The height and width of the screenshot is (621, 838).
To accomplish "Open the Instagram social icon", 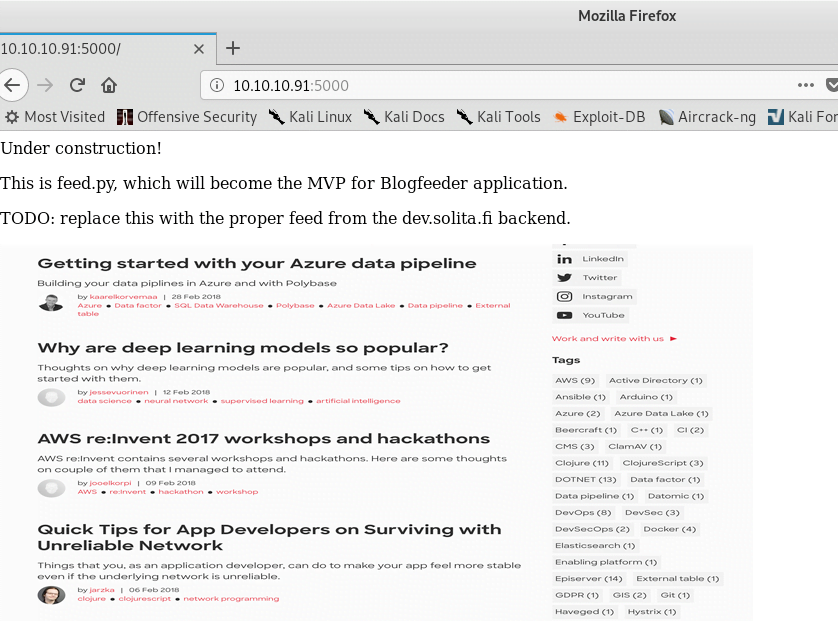I will pyautogui.click(x=595, y=296).
